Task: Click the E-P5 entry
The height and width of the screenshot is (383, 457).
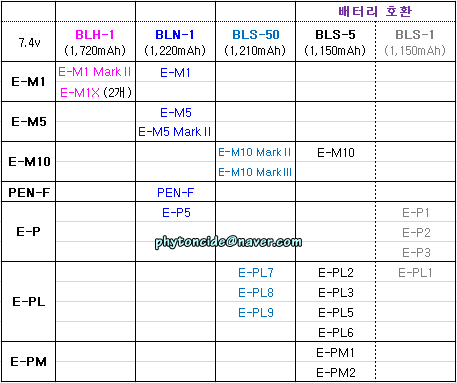Action: point(176,212)
